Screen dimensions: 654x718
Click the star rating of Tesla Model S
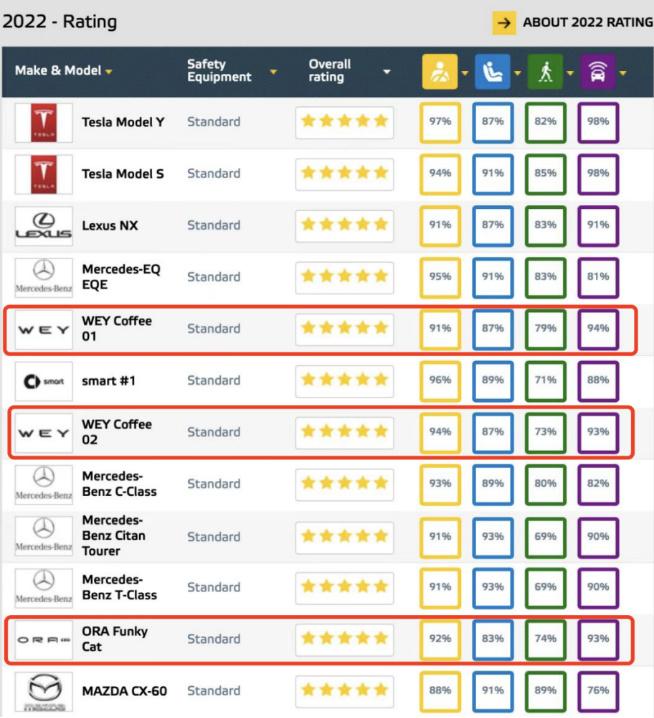tap(344, 174)
